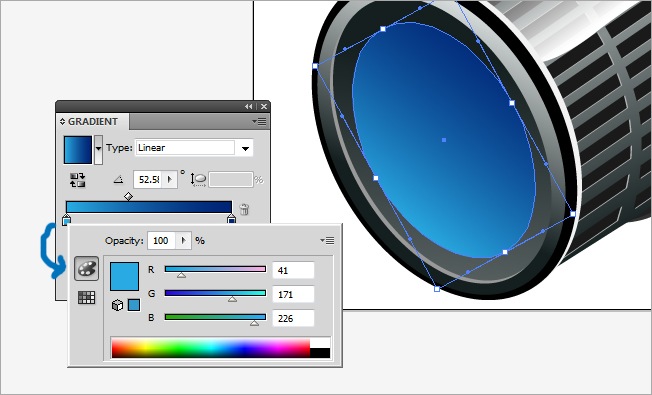Click the gradient midpoint diamond marker

128,196
